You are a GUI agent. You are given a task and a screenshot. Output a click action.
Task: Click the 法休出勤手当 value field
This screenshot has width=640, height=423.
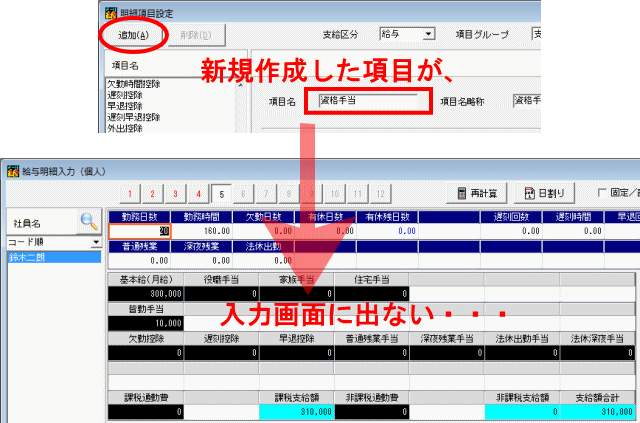pyautogui.click(x=522, y=353)
